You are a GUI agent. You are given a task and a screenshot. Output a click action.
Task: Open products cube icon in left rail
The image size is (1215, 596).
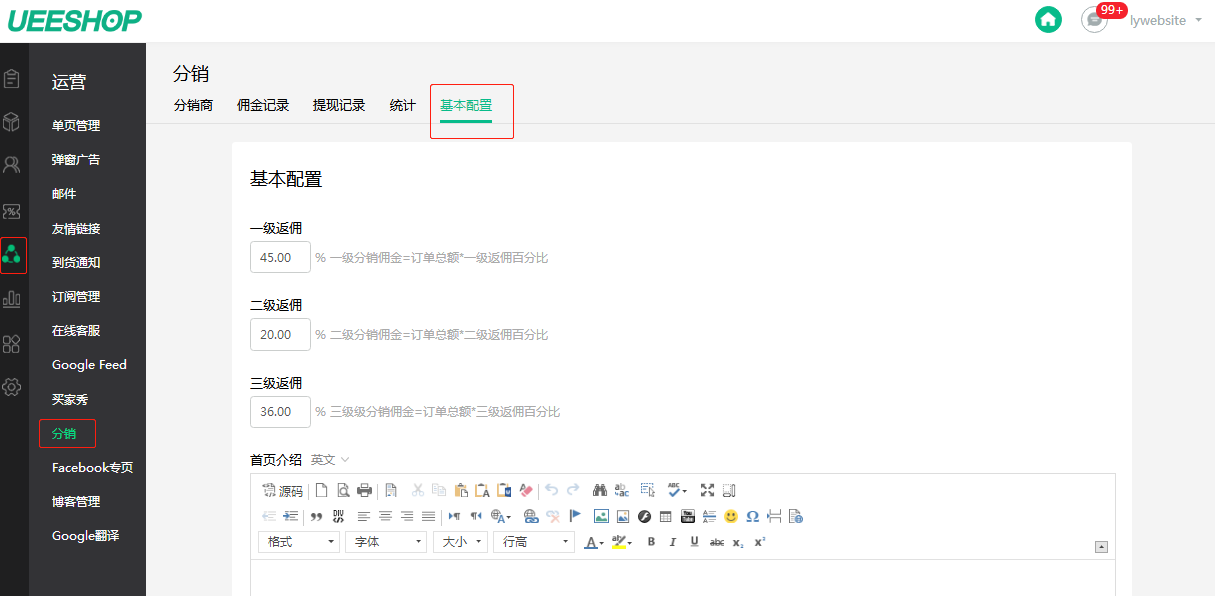12,122
